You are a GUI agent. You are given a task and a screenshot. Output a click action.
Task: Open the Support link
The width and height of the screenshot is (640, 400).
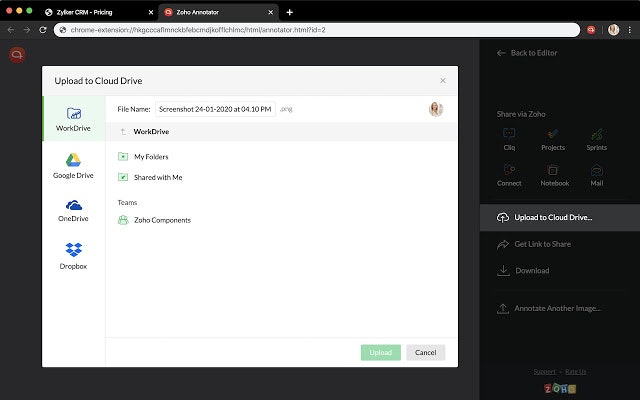(x=544, y=371)
